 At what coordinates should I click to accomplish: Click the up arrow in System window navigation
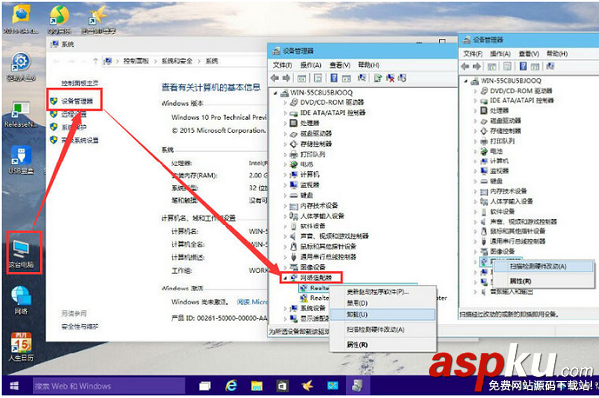pos(96,61)
